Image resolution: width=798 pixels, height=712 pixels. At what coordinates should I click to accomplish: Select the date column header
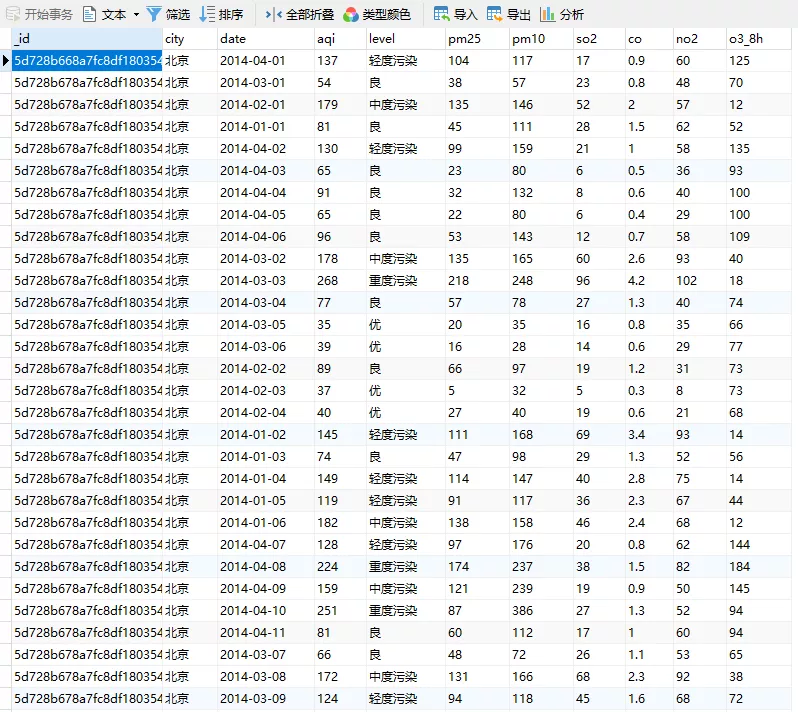point(266,39)
